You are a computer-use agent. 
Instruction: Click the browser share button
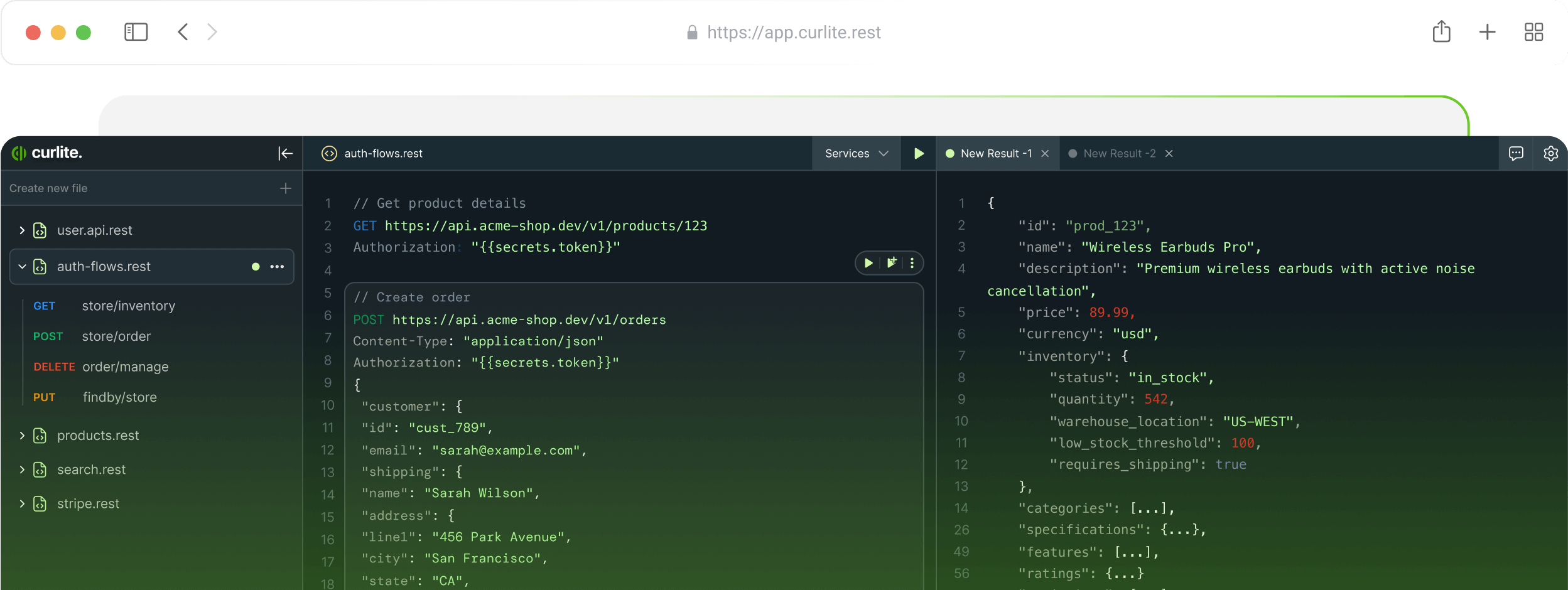(x=1441, y=32)
